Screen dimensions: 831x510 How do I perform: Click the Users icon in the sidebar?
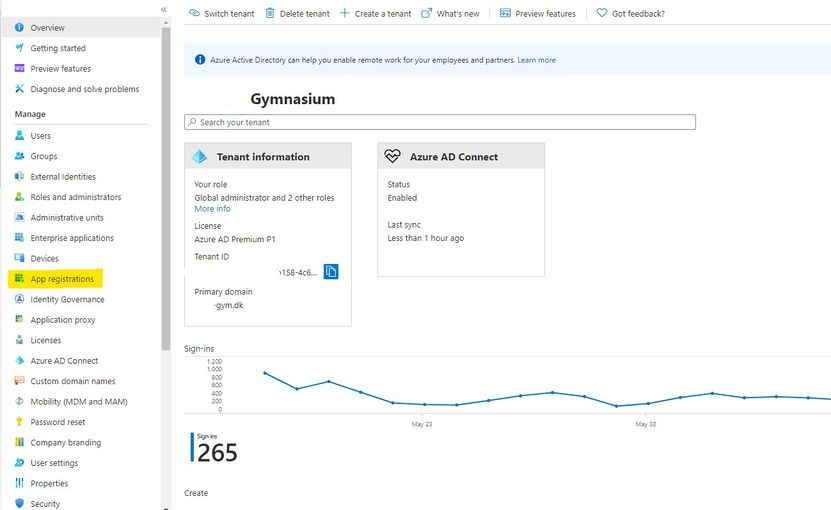pos(20,136)
